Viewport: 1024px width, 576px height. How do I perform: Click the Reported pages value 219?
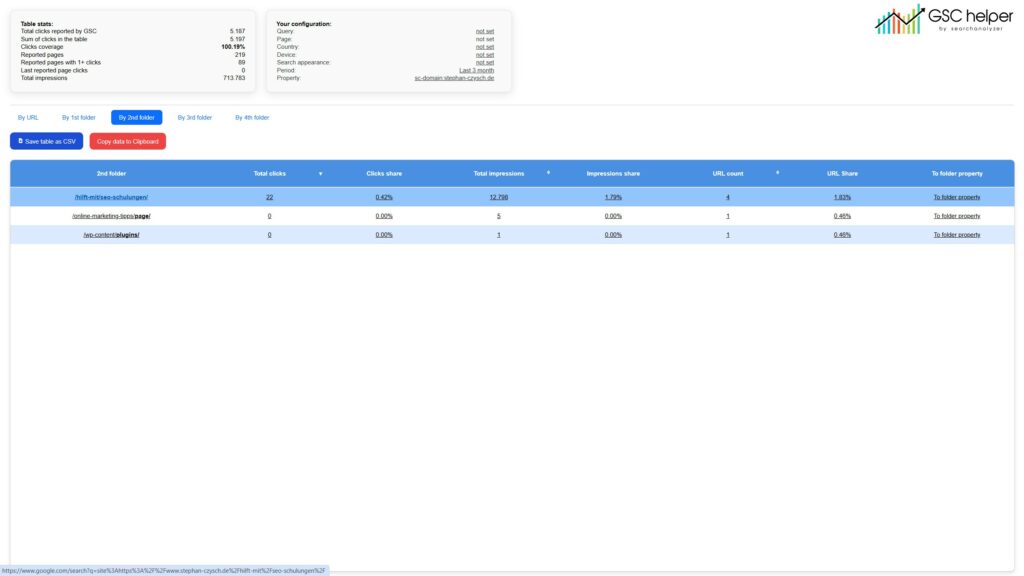click(x=240, y=55)
